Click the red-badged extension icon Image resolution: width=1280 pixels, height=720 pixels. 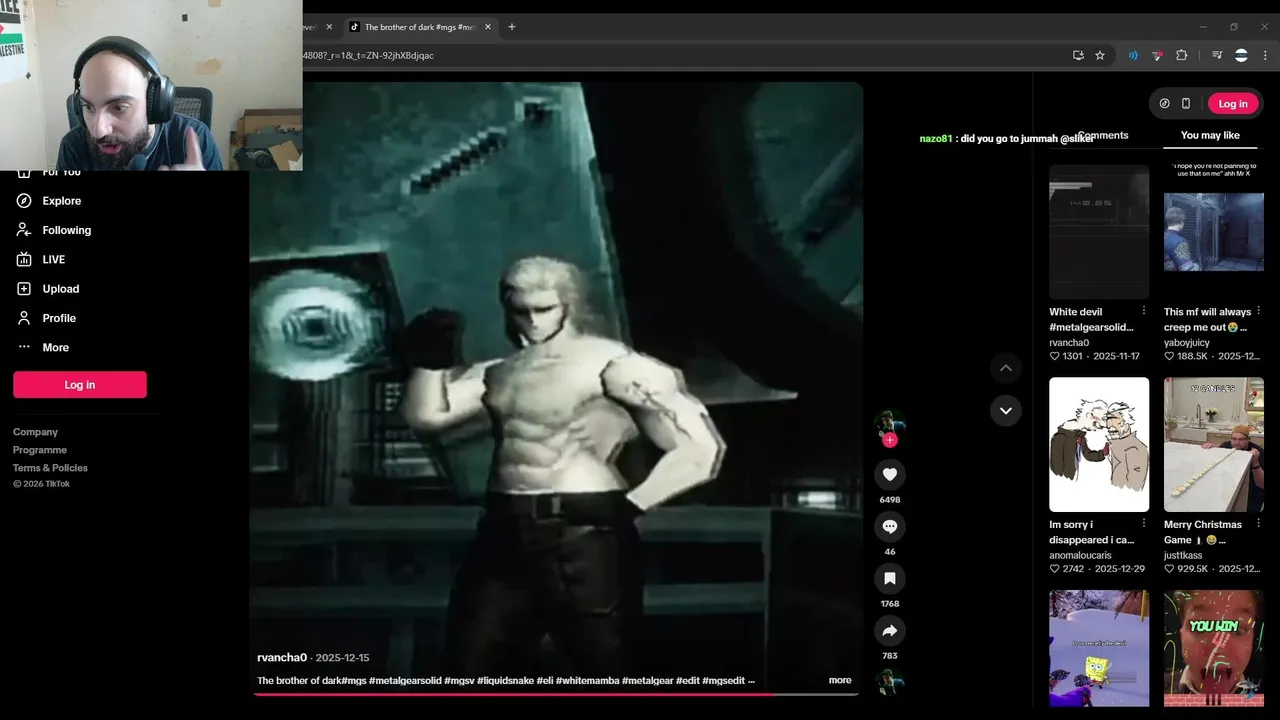1157,55
